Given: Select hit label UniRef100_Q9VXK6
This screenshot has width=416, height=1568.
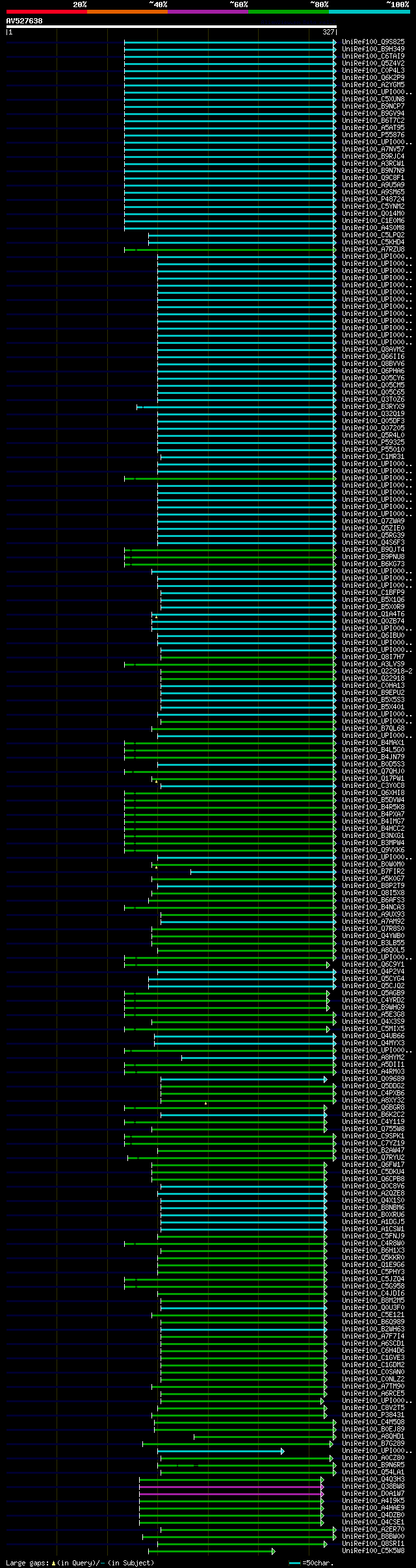Looking at the screenshot, I should point(373,850).
